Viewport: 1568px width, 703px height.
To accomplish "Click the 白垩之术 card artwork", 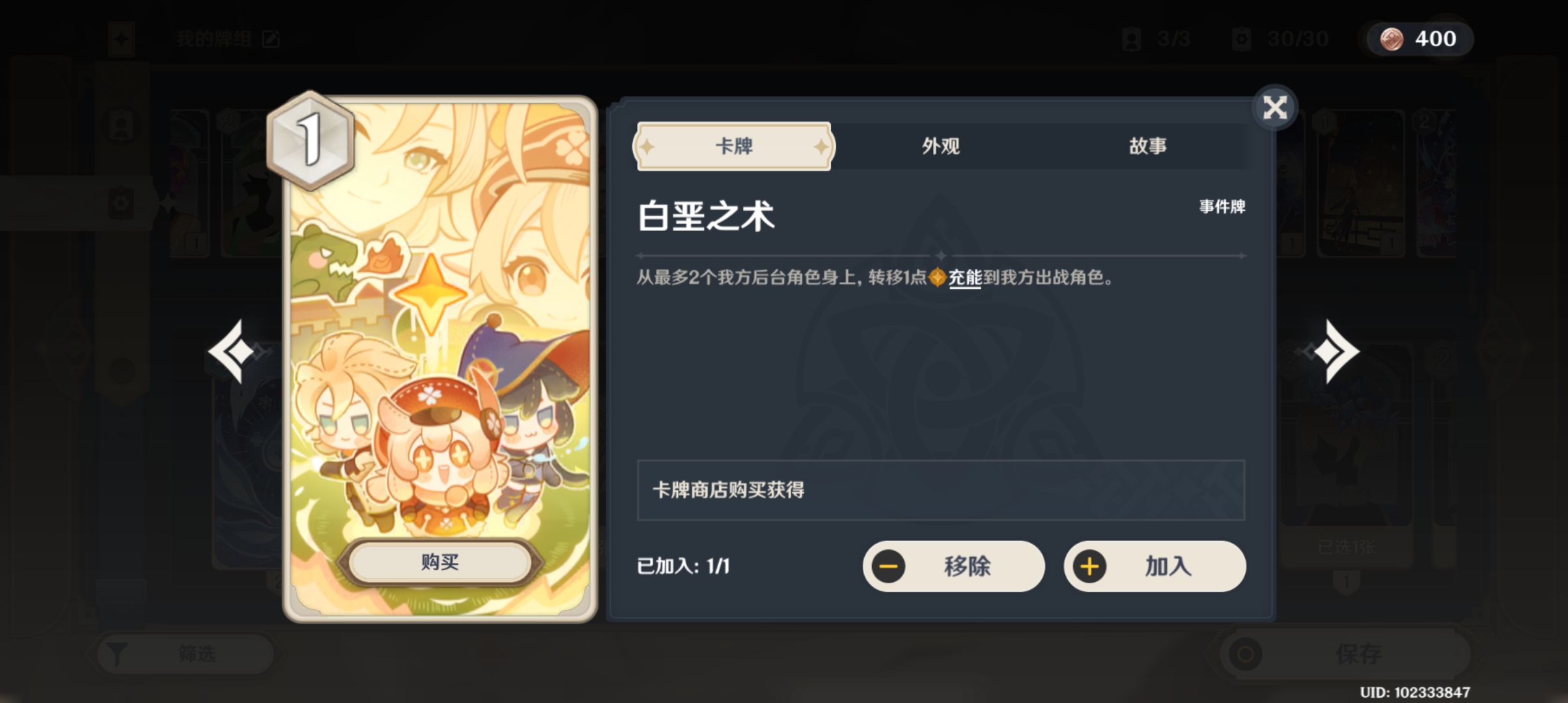I will [x=440, y=359].
